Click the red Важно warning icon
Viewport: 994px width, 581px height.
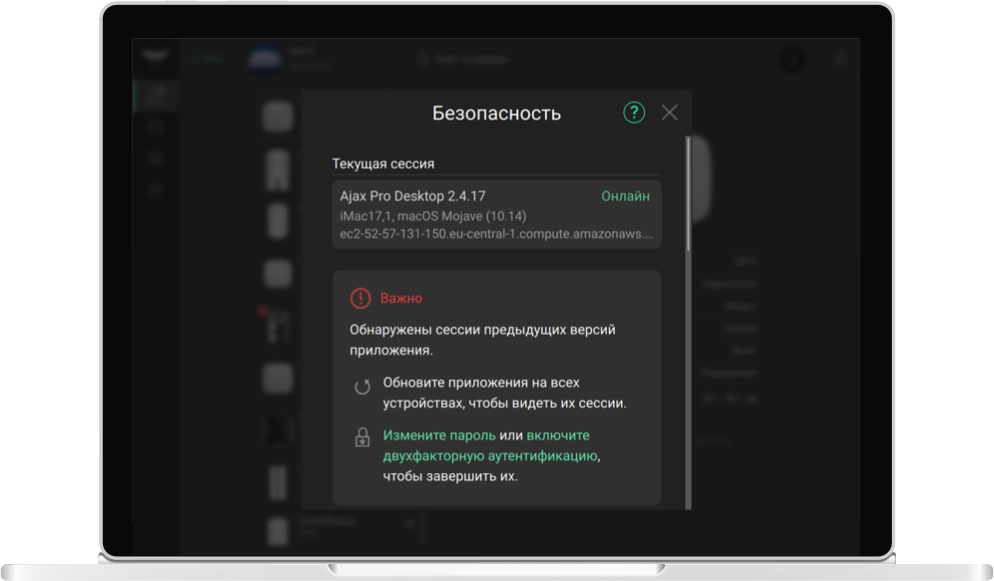point(360,298)
